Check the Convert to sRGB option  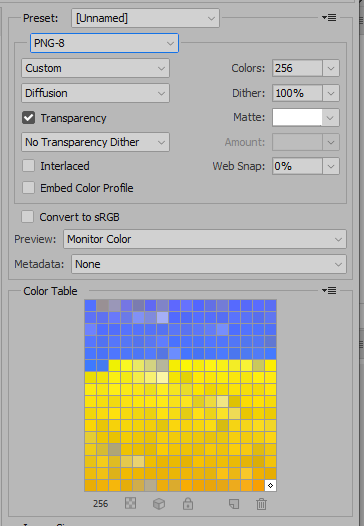pyautogui.click(x=28, y=217)
